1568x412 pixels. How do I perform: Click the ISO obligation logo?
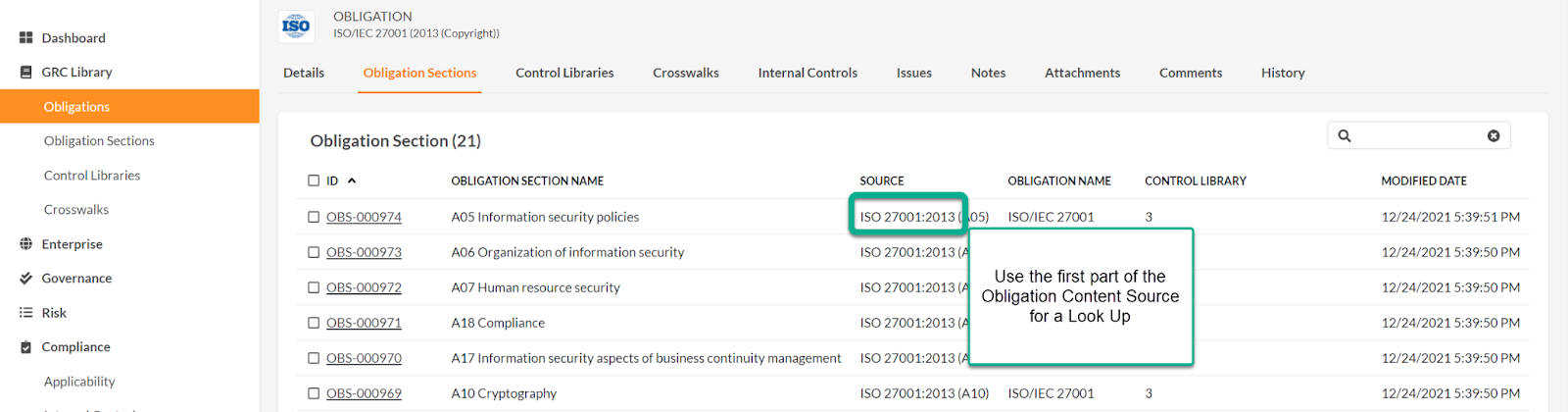click(x=296, y=26)
